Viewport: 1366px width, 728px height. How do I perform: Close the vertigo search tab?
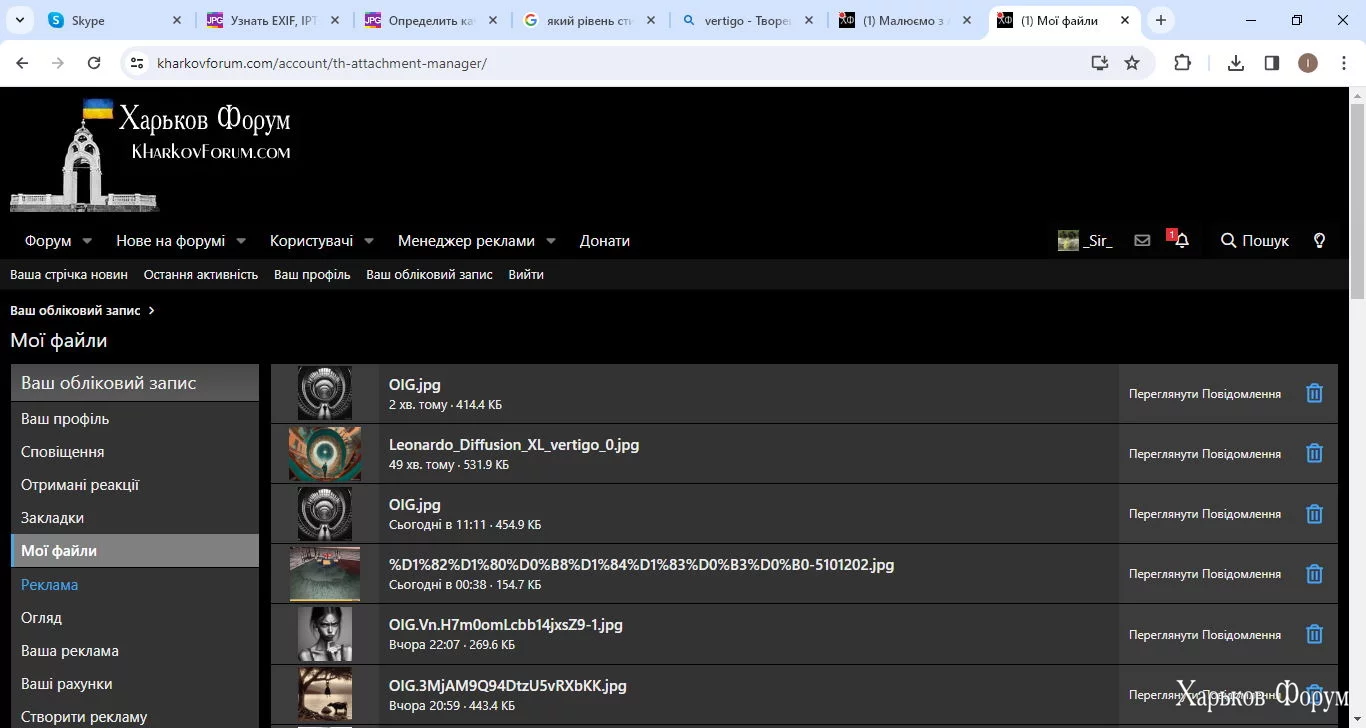[810, 20]
